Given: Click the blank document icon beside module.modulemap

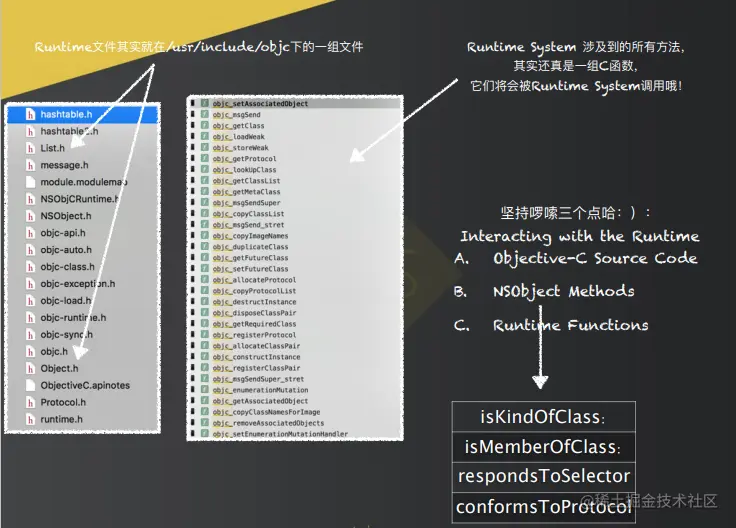Looking at the screenshot, I should point(31,182).
